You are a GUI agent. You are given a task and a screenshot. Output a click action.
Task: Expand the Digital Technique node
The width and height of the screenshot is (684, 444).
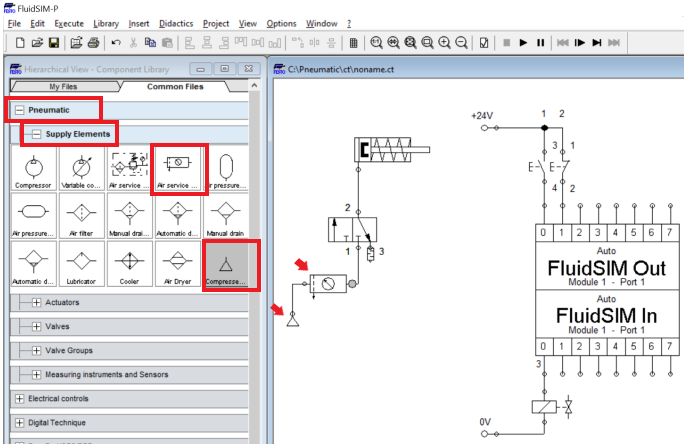pyautogui.click(x=19, y=423)
